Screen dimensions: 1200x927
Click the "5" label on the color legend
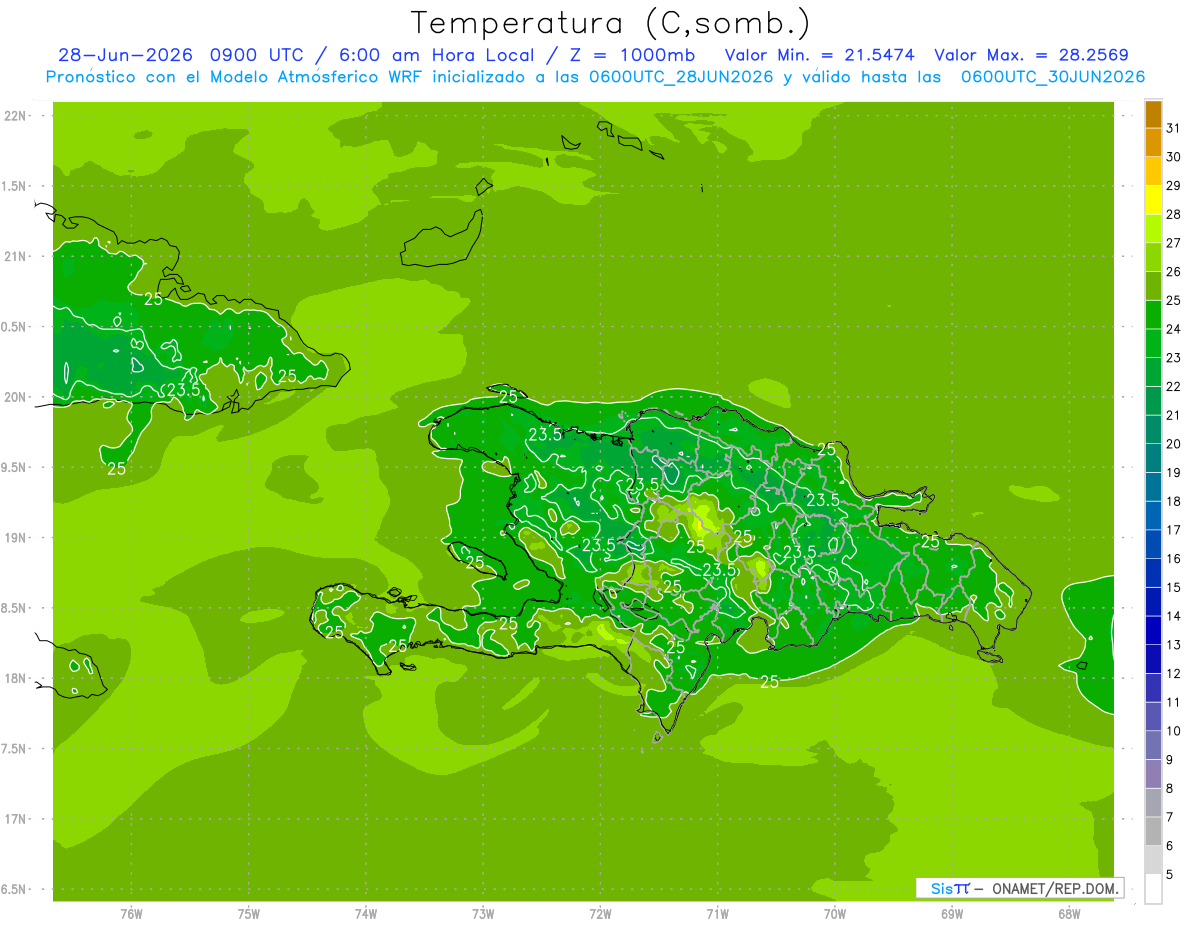(x=1170, y=875)
